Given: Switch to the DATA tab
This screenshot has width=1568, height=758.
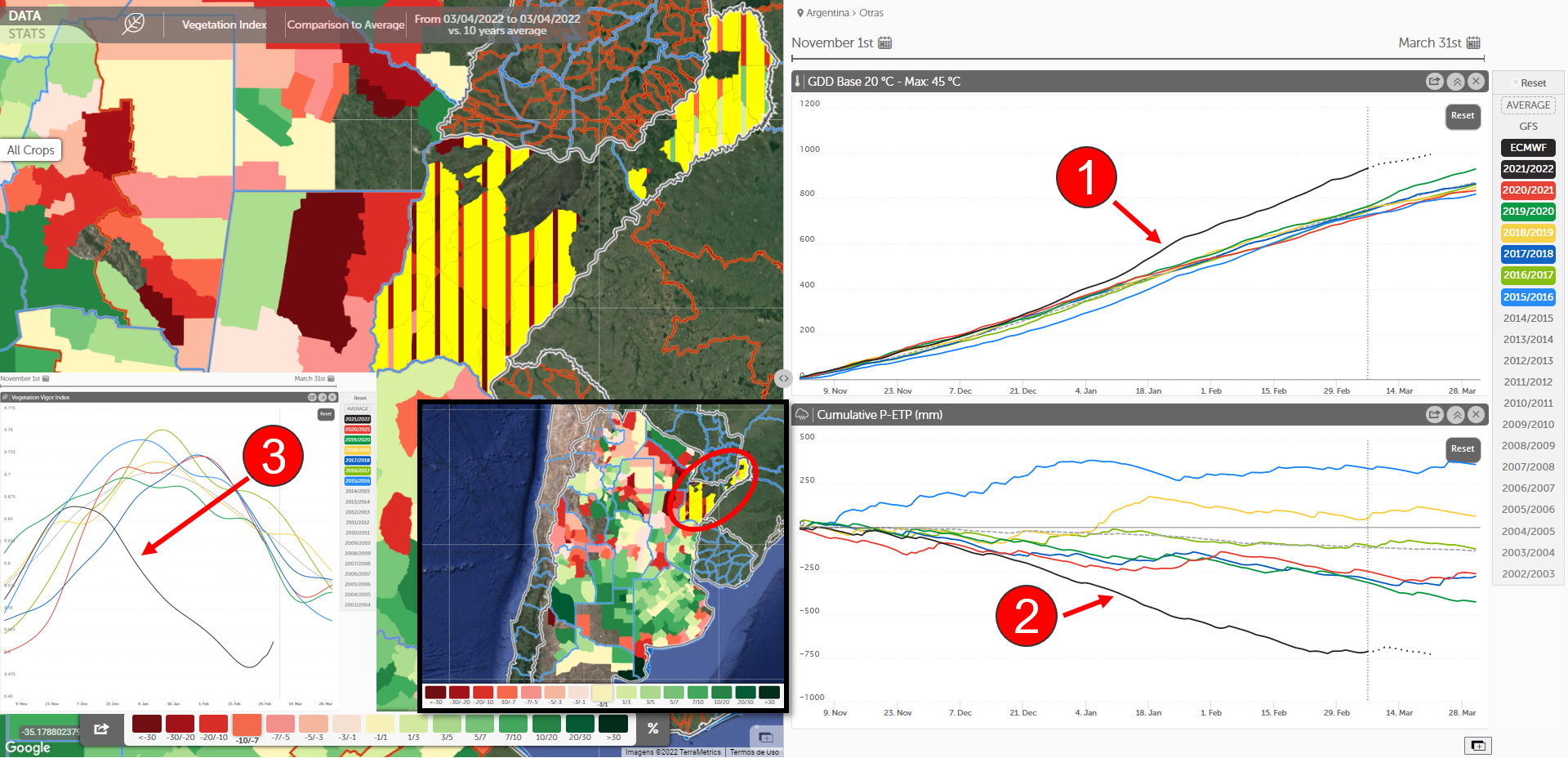Looking at the screenshot, I should 24,16.
